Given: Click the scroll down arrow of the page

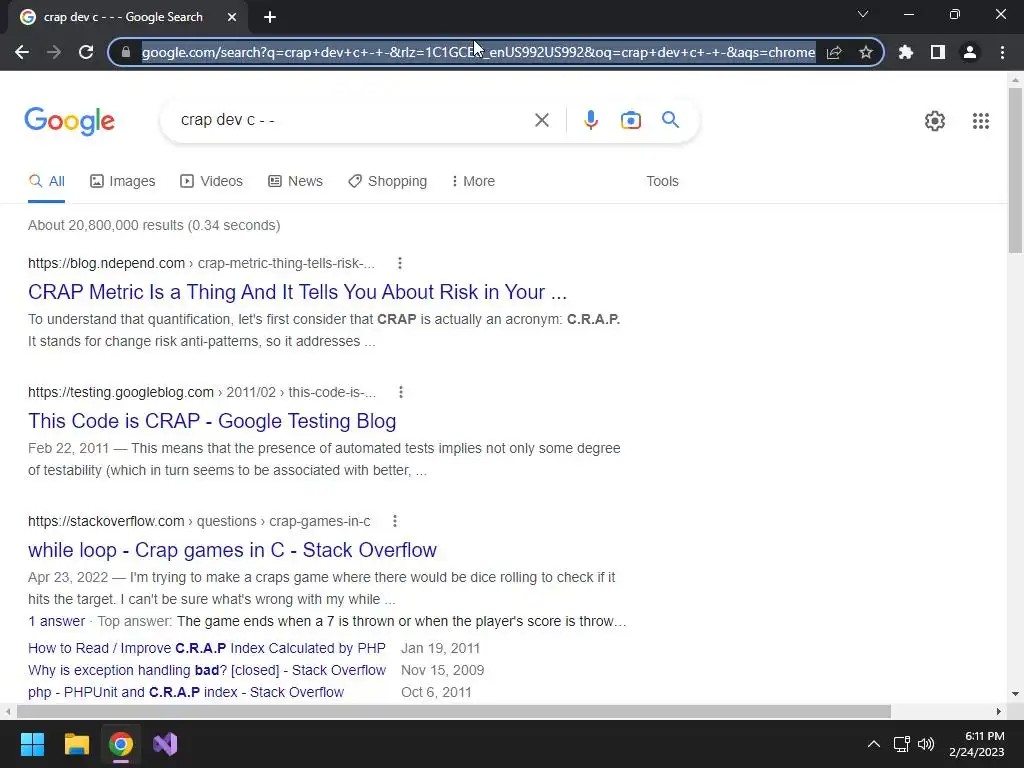Looking at the screenshot, I should 1016,694.
